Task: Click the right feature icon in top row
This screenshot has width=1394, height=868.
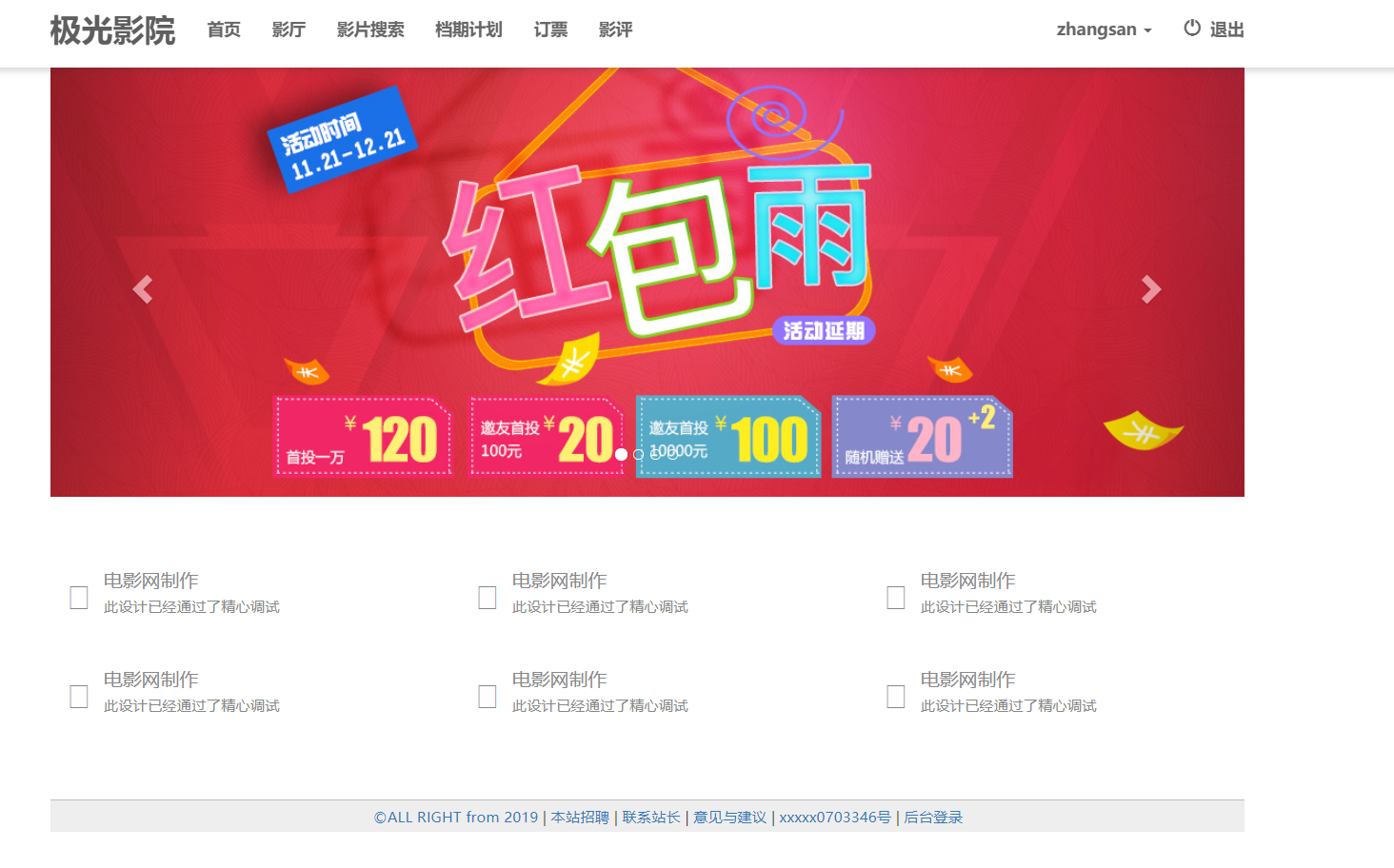Action: 896,598
